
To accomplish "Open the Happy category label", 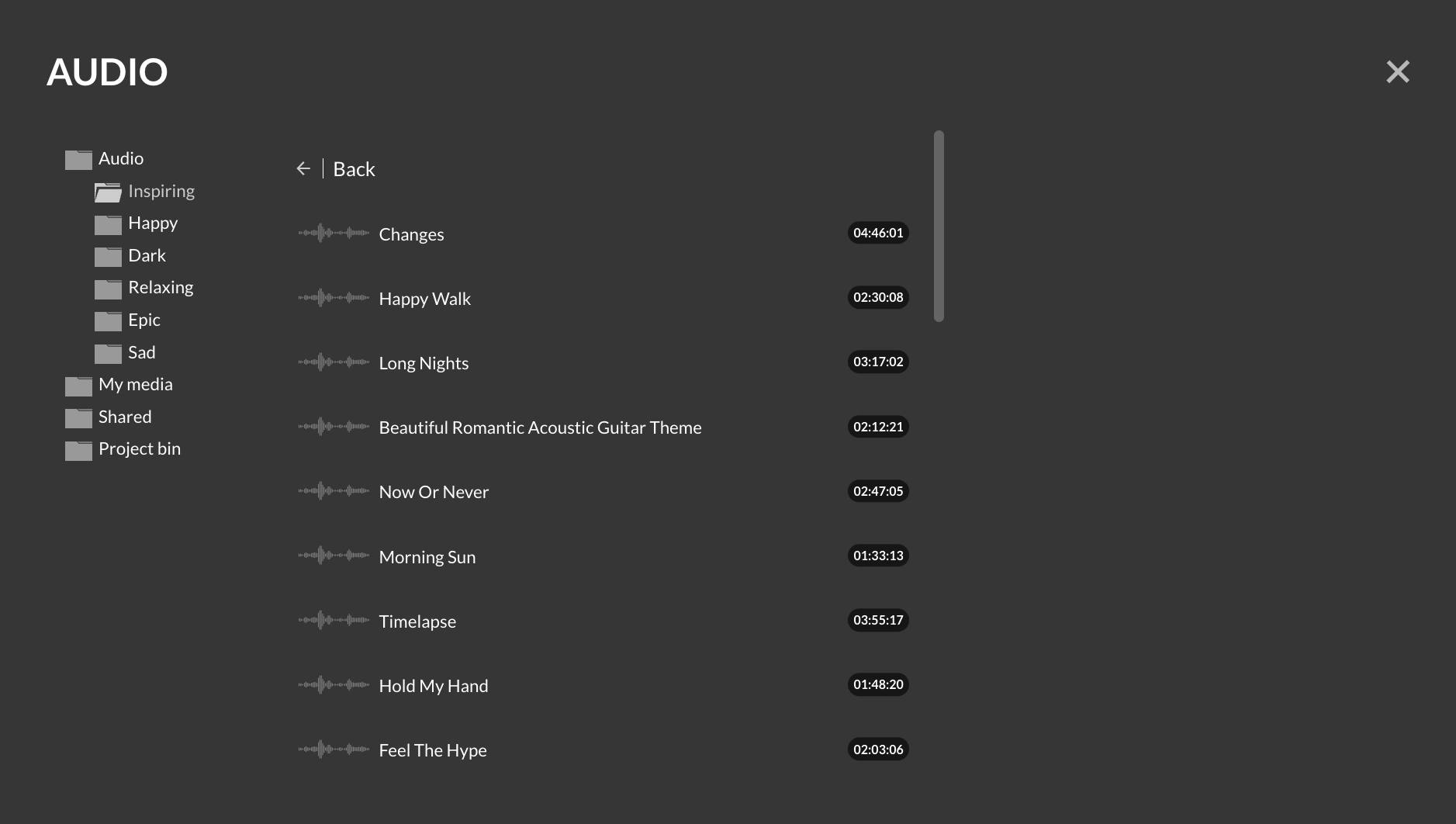I will tap(153, 223).
